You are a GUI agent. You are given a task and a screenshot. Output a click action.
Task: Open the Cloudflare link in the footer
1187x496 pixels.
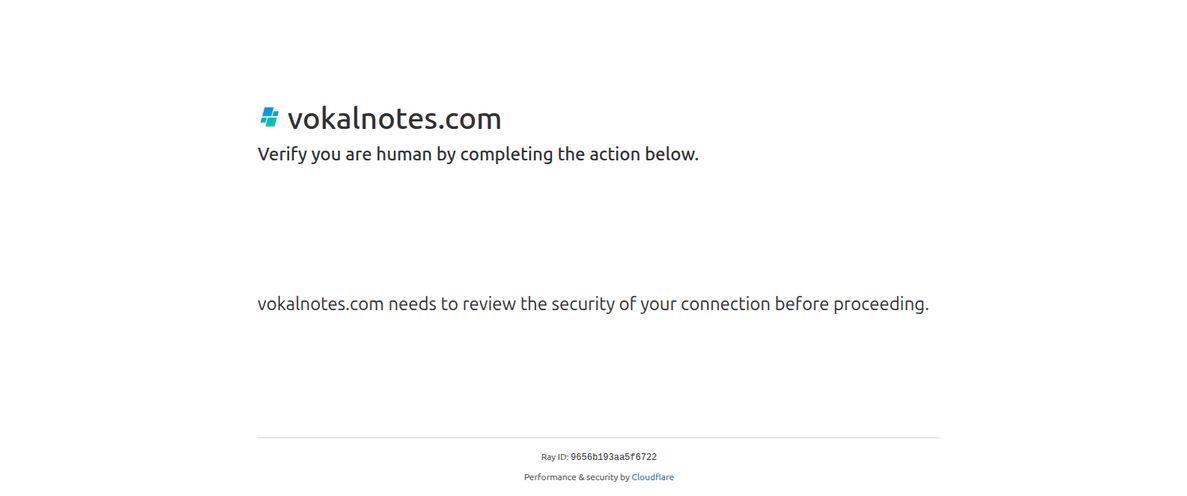(x=653, y=478)
